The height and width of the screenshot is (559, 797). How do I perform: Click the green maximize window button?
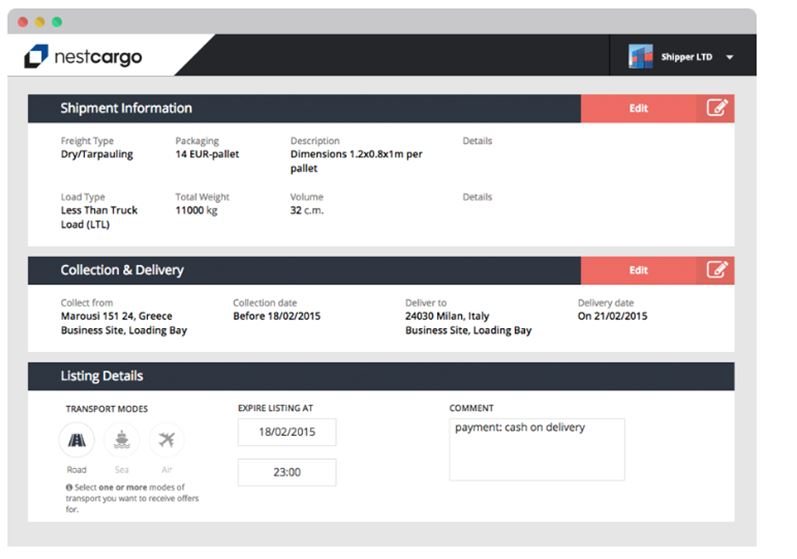coord(57,21)
